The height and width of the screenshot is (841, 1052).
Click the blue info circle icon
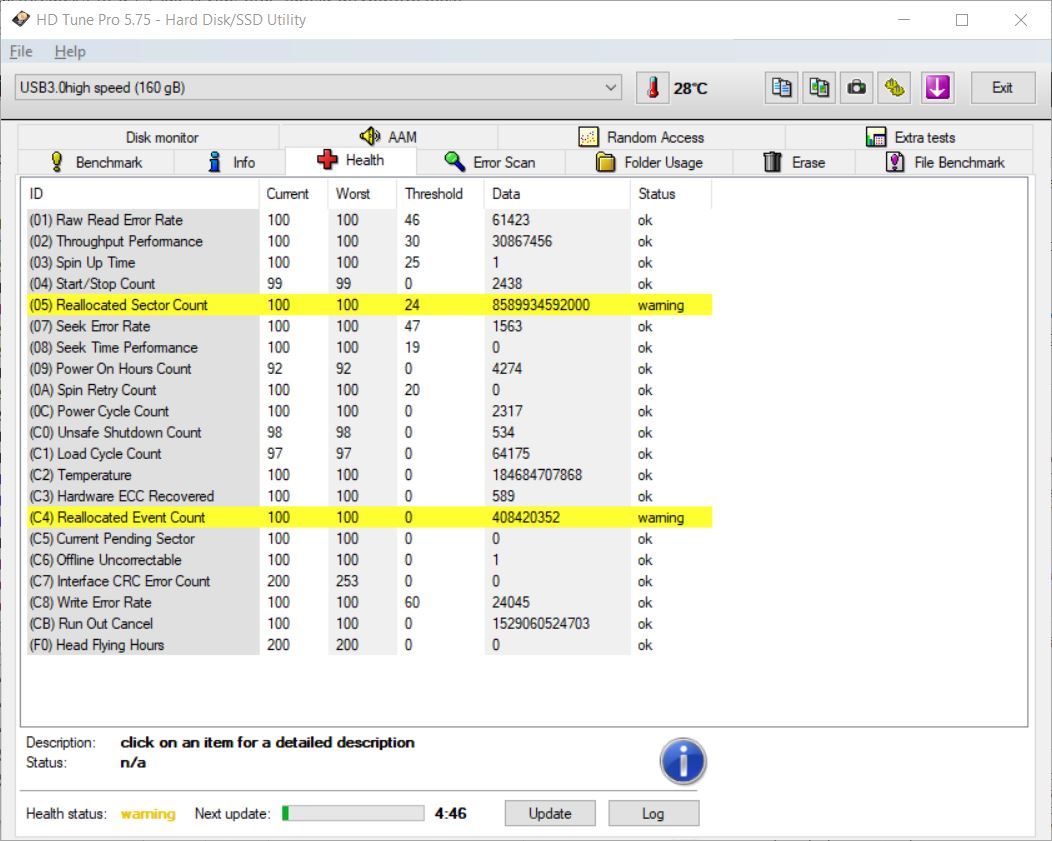tap(683, 762)
